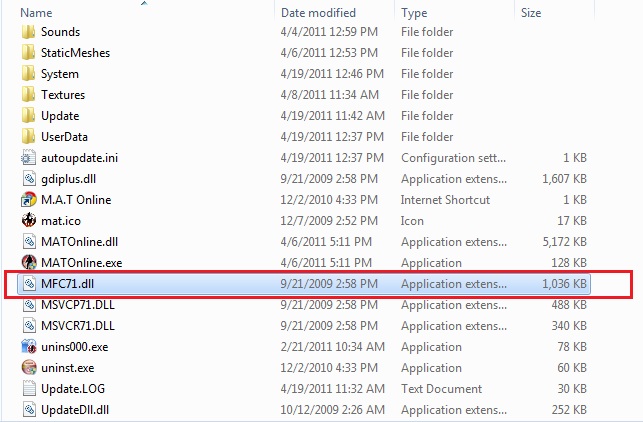
Task: Select the Textures folder name
Action: pos(63,95)
